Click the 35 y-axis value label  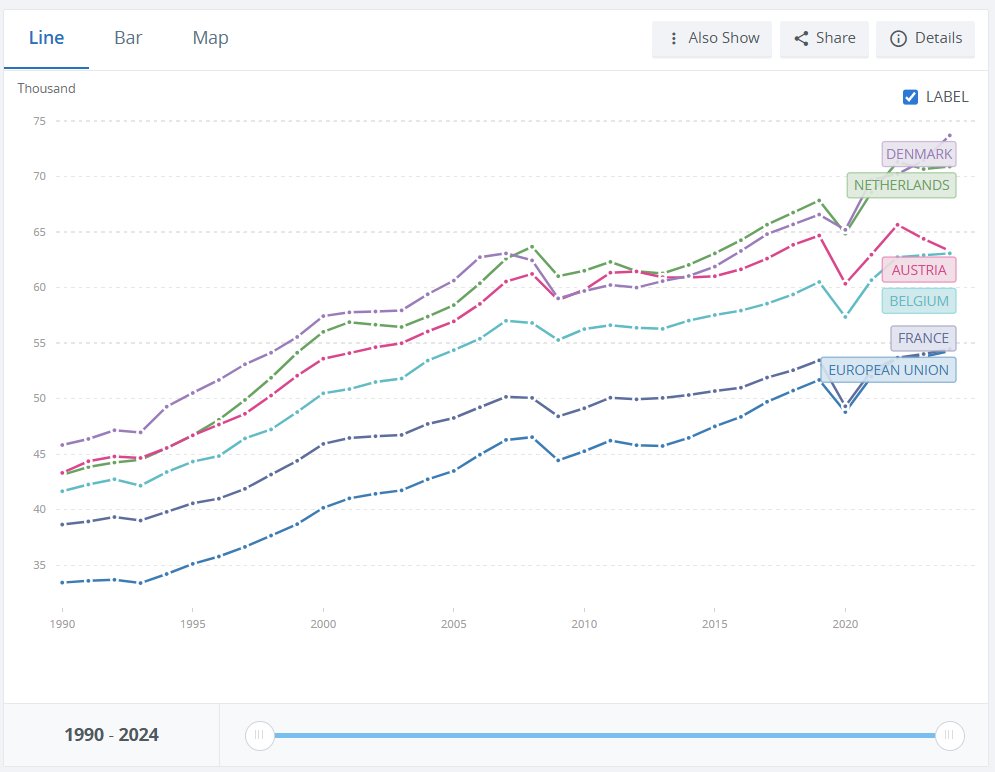pyautogui.click(x=39, y=565)
